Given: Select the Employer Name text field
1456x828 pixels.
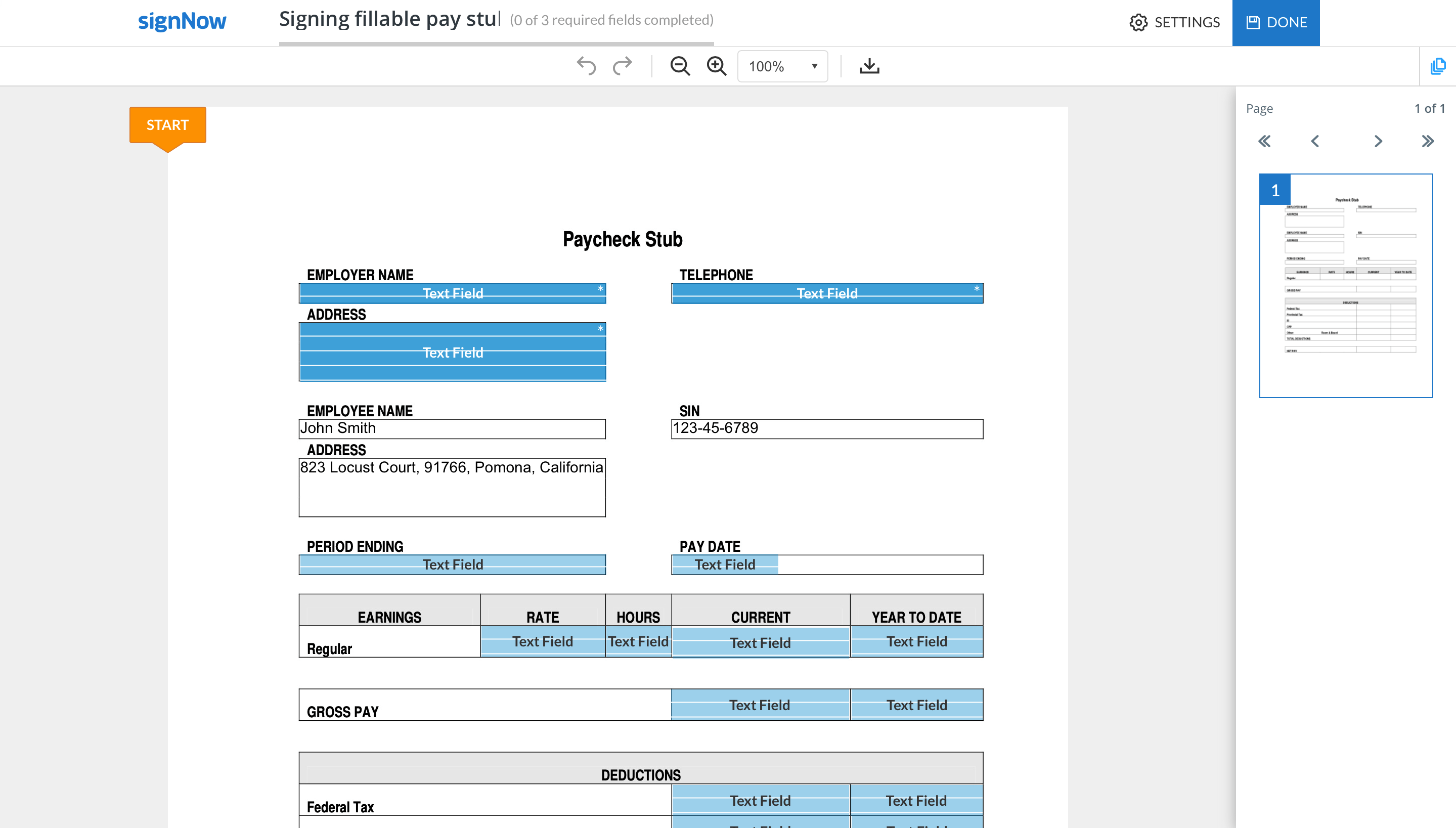Looking at the screenshot, I should [452, 293].
